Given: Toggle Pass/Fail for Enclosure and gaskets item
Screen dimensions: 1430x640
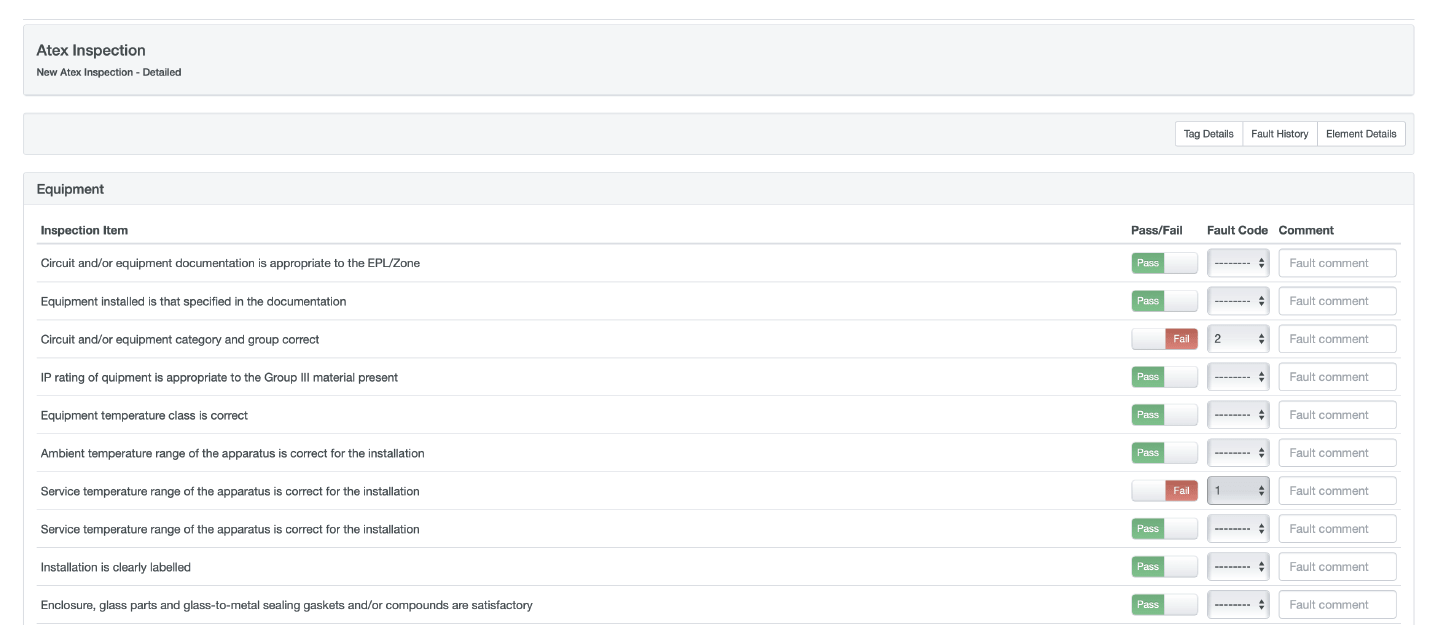Looking at the screenshot, I should point(1164,605).
